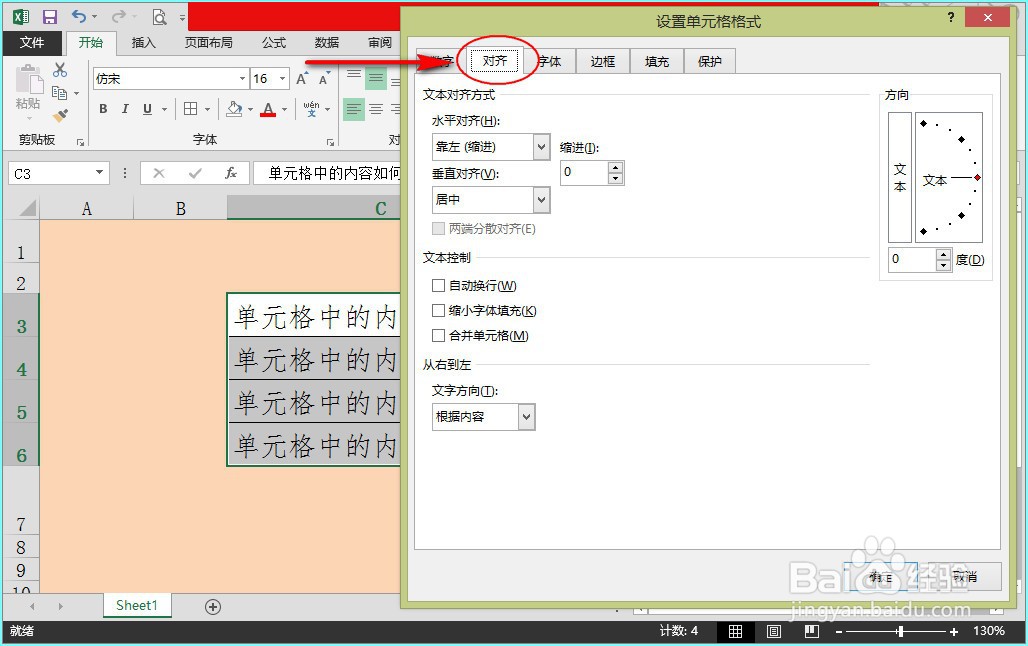The image size is (1028, 646).
Task: Enable the 自动换行 wrap text option
Action: click(x=437, y=286)
